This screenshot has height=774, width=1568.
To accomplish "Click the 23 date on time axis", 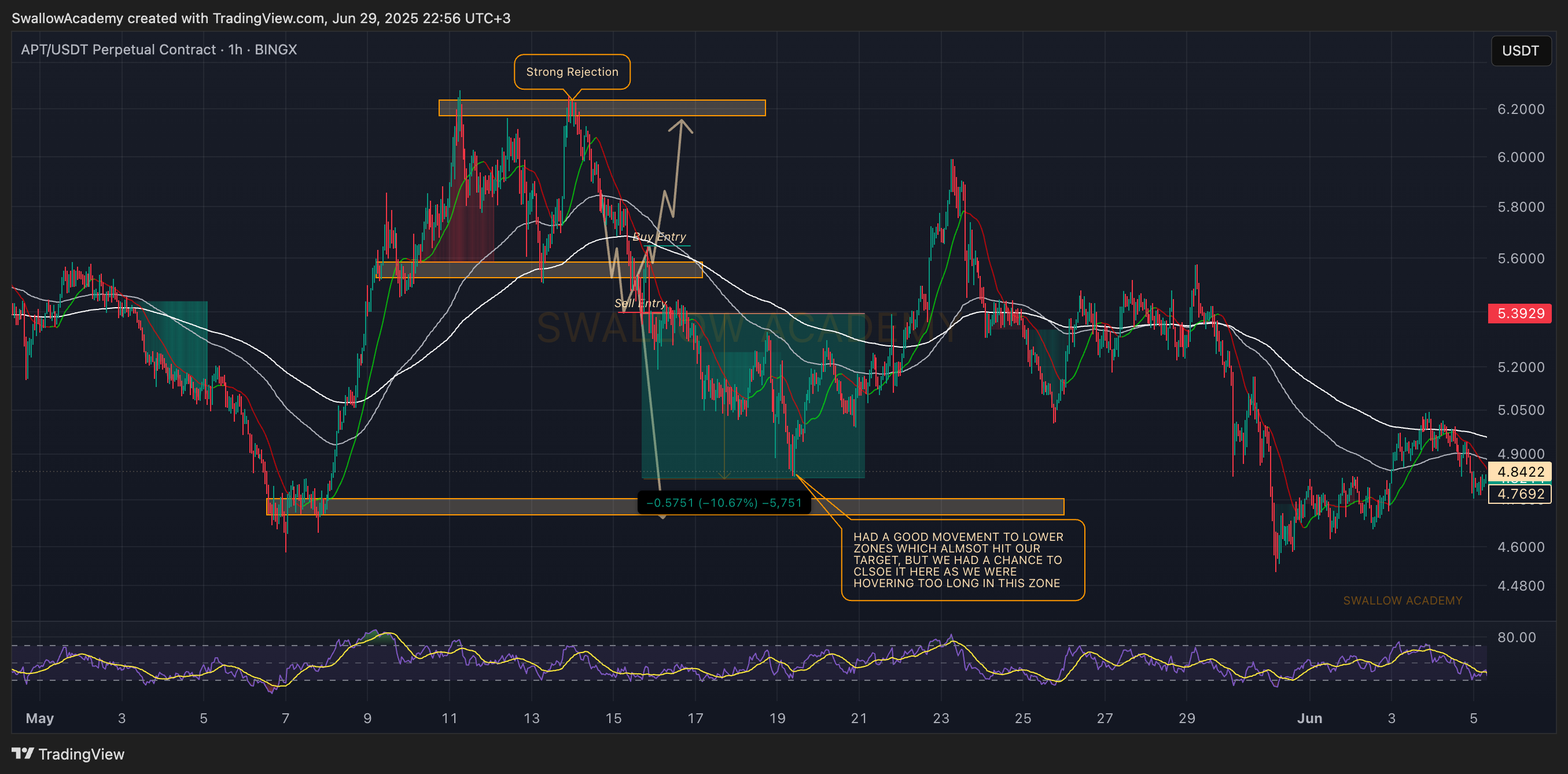I will pos(940,718).
